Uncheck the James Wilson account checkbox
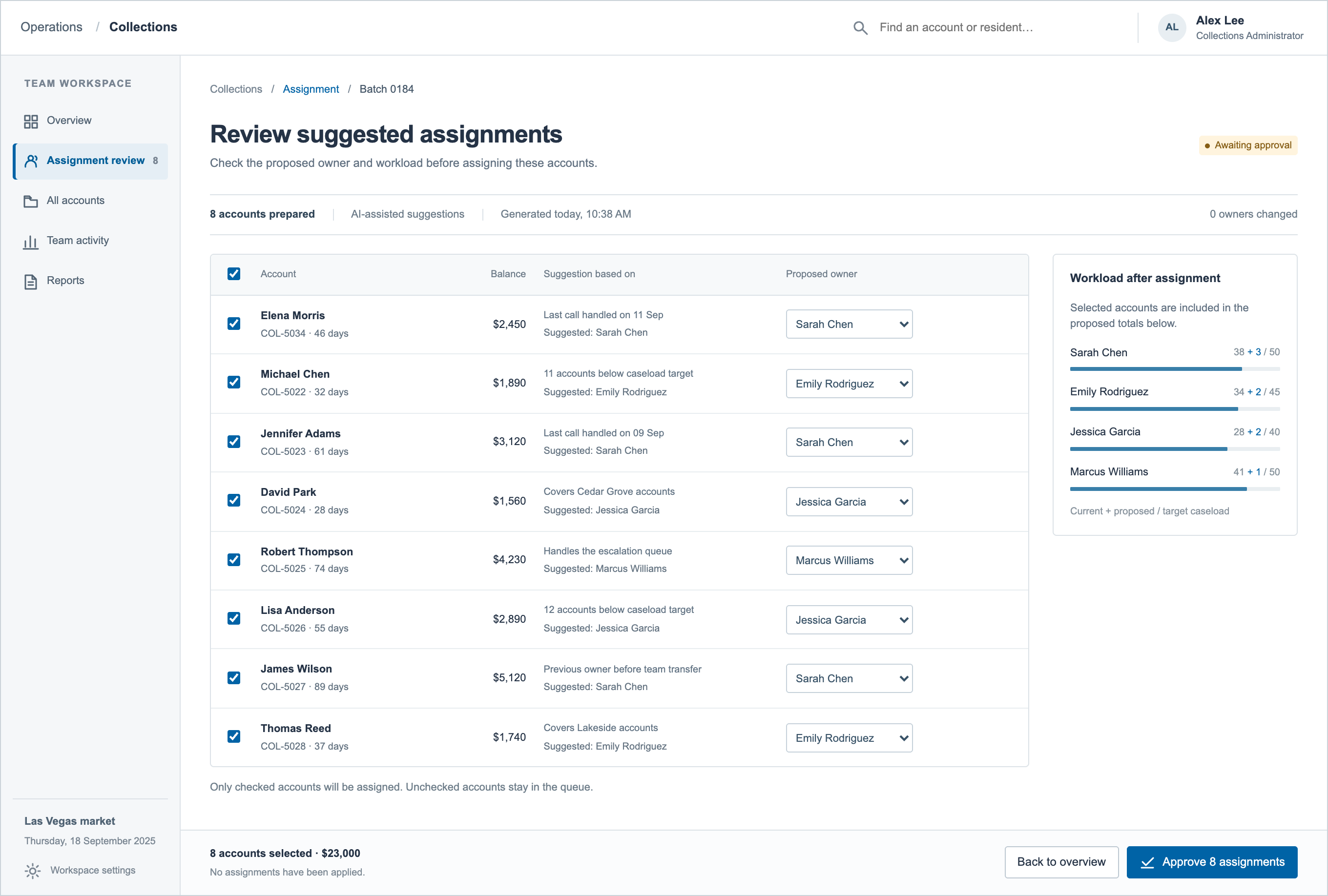The height and width of the screenshot is (896, 1328). tap(234, 678)
